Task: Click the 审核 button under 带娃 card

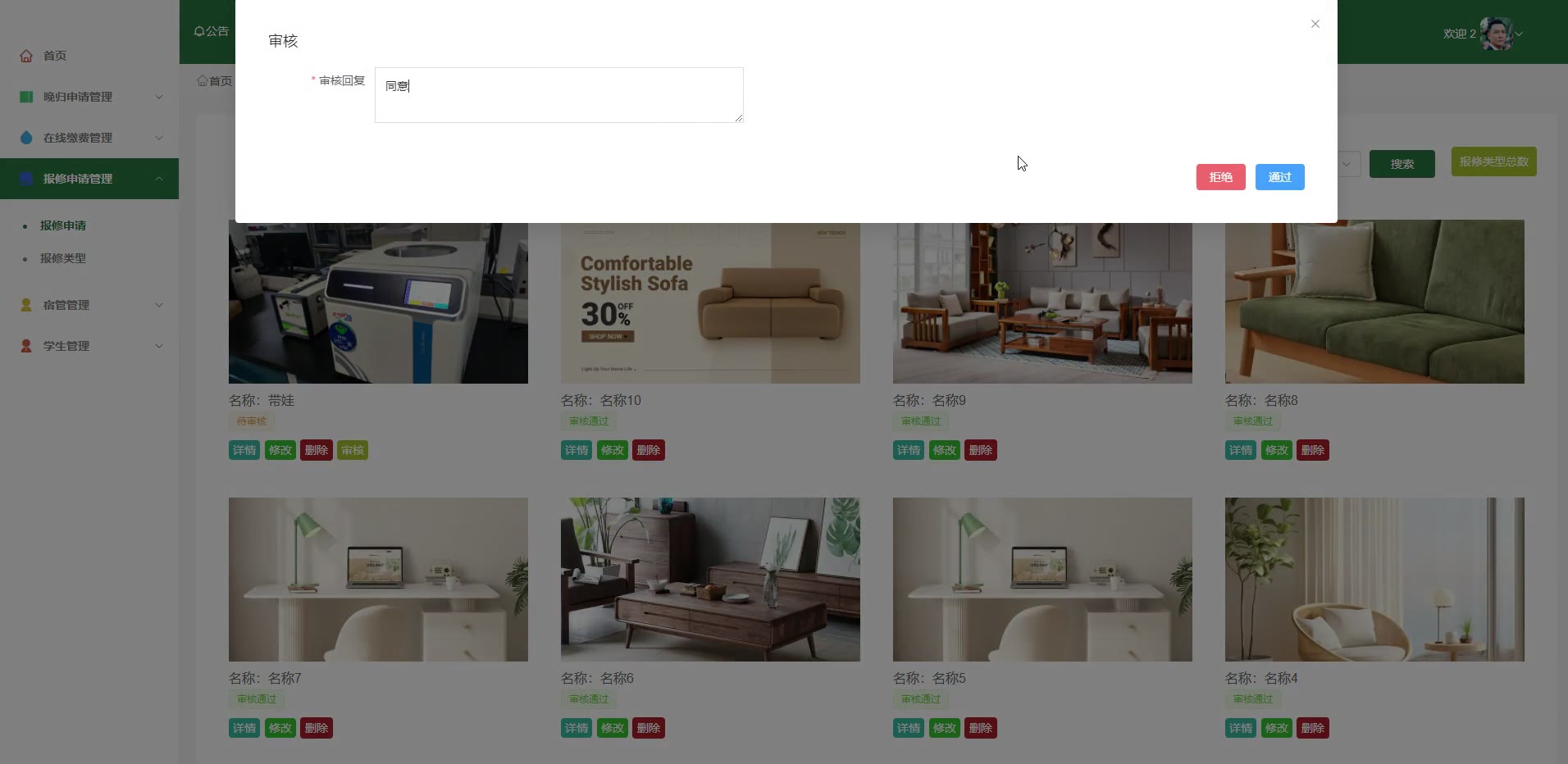Action: click(353, 450)
